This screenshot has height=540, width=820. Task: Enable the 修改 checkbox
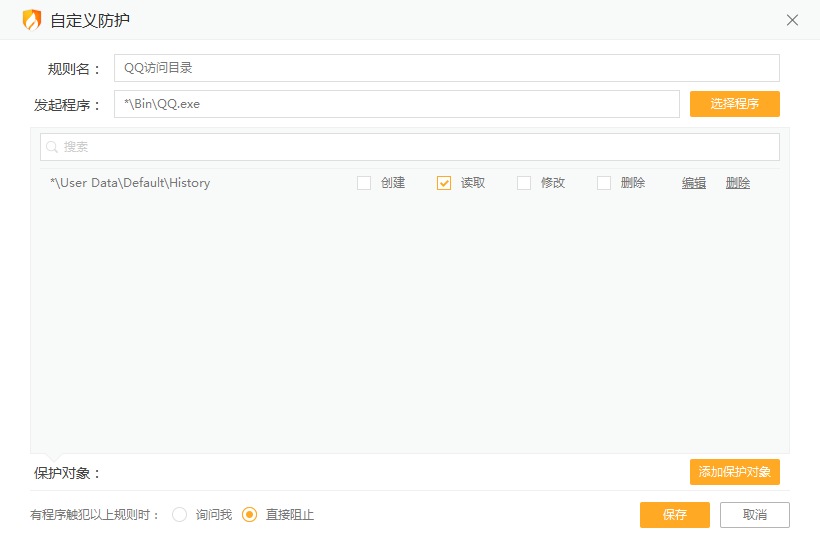pyautogui.click(x=524, y=183)
